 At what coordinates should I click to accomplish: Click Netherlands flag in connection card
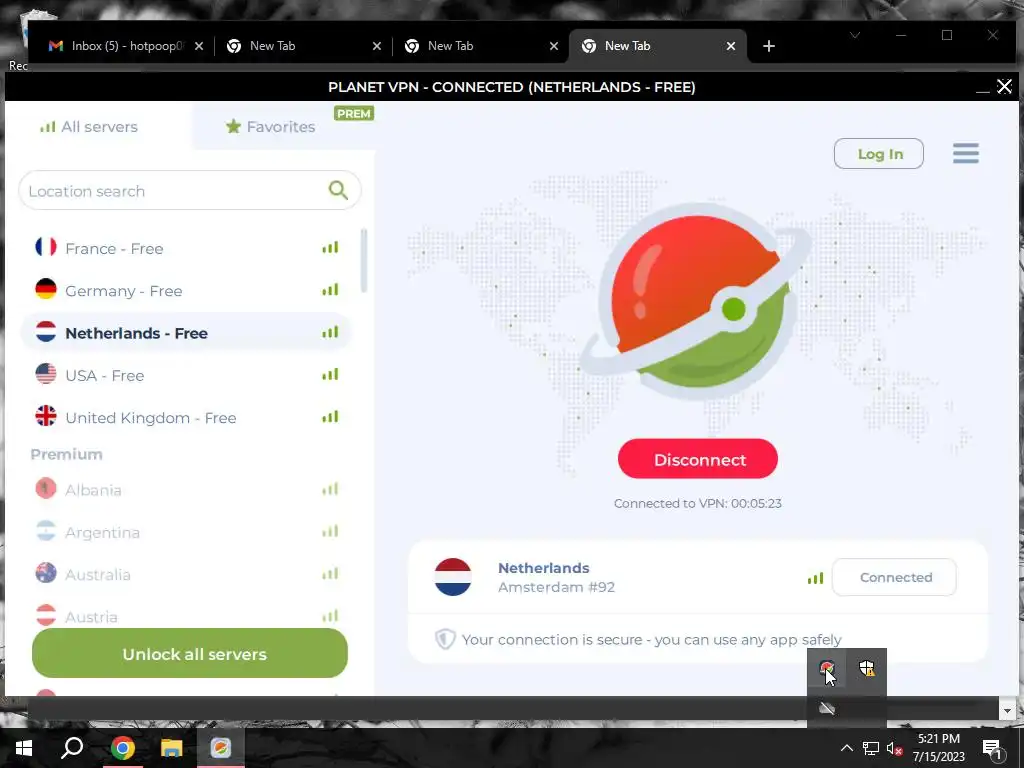coord(453,577)
